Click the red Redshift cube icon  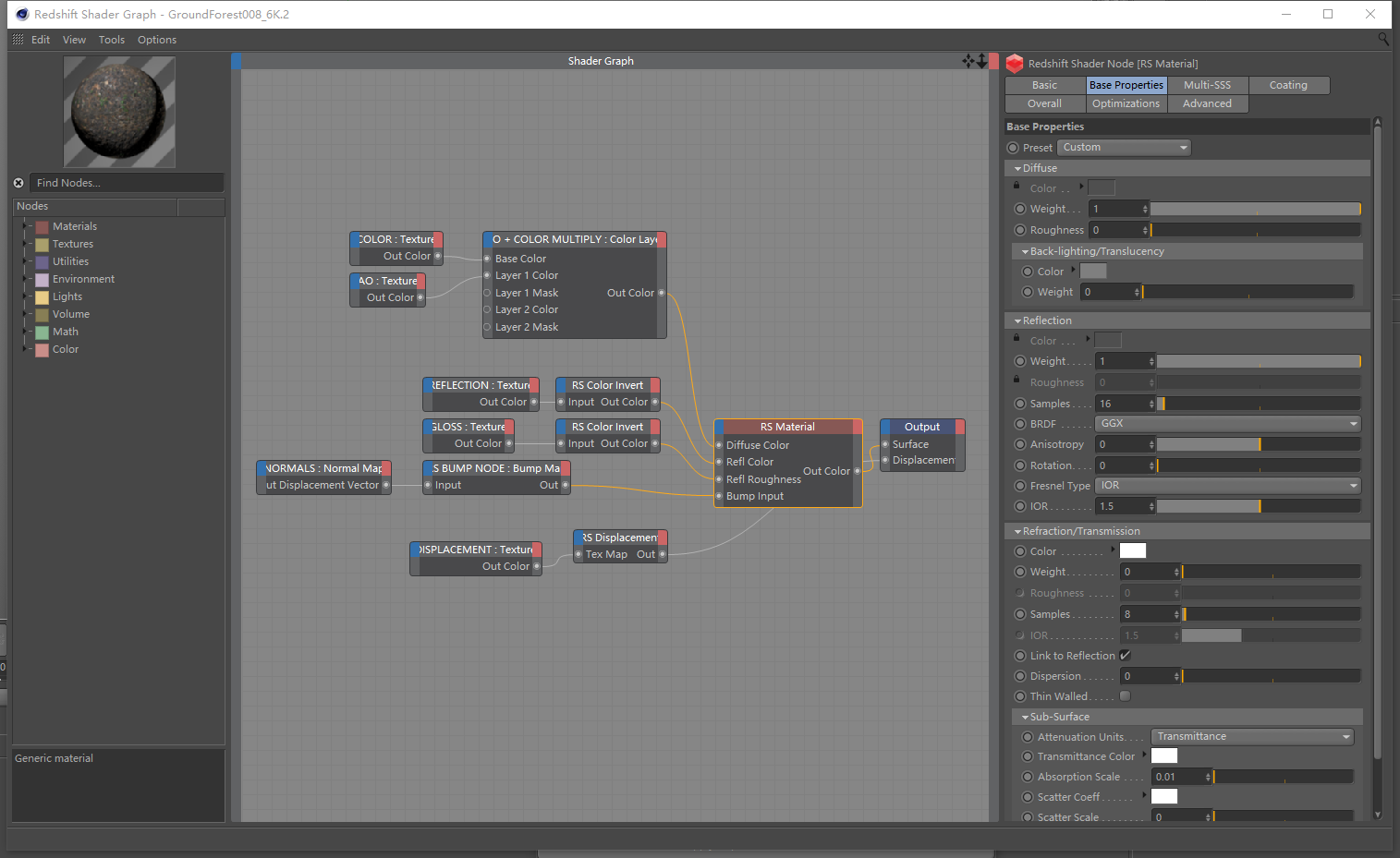tap(1015, 64)
